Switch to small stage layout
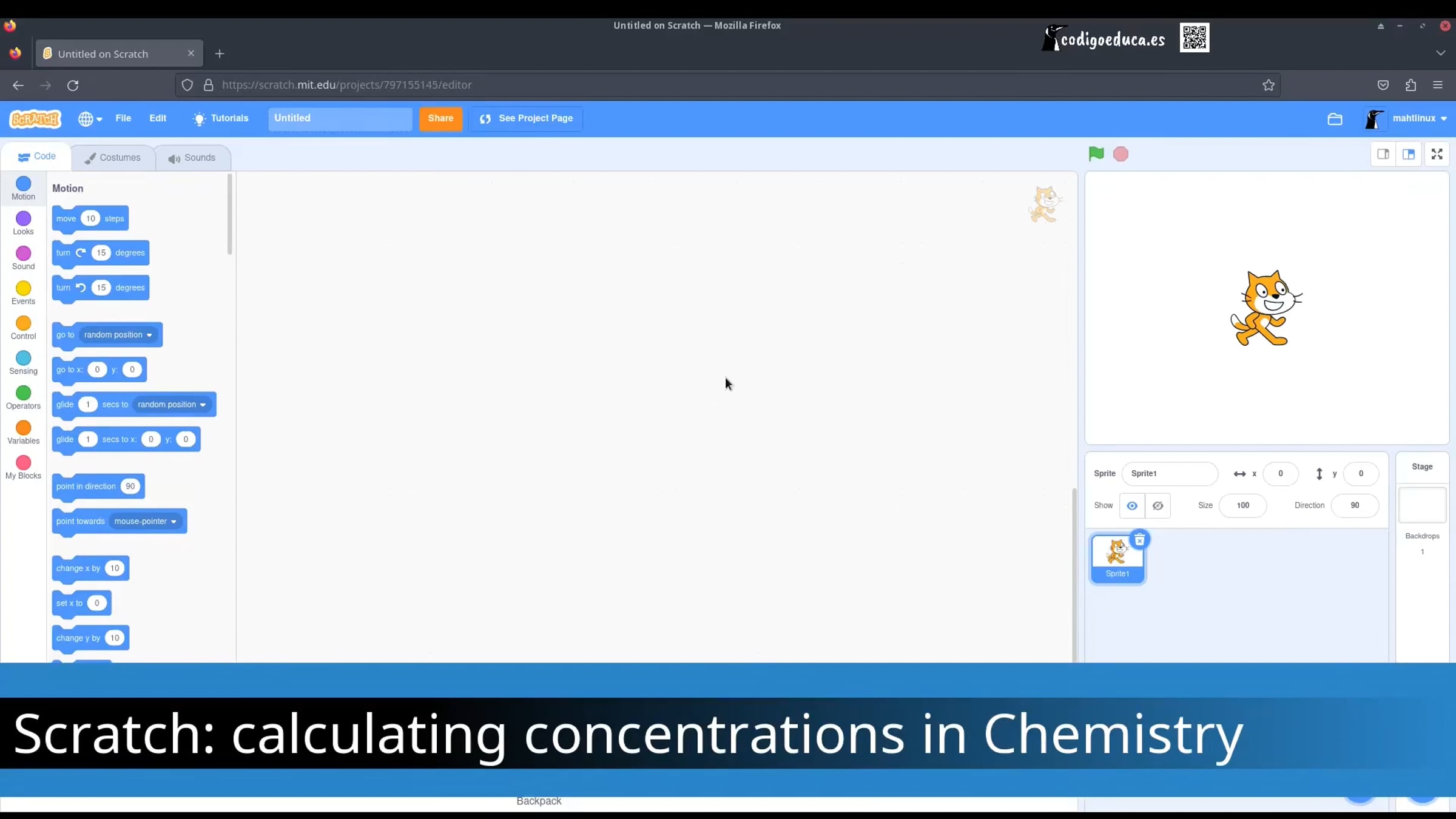The image size is (1456, 819). [1383, 154]
